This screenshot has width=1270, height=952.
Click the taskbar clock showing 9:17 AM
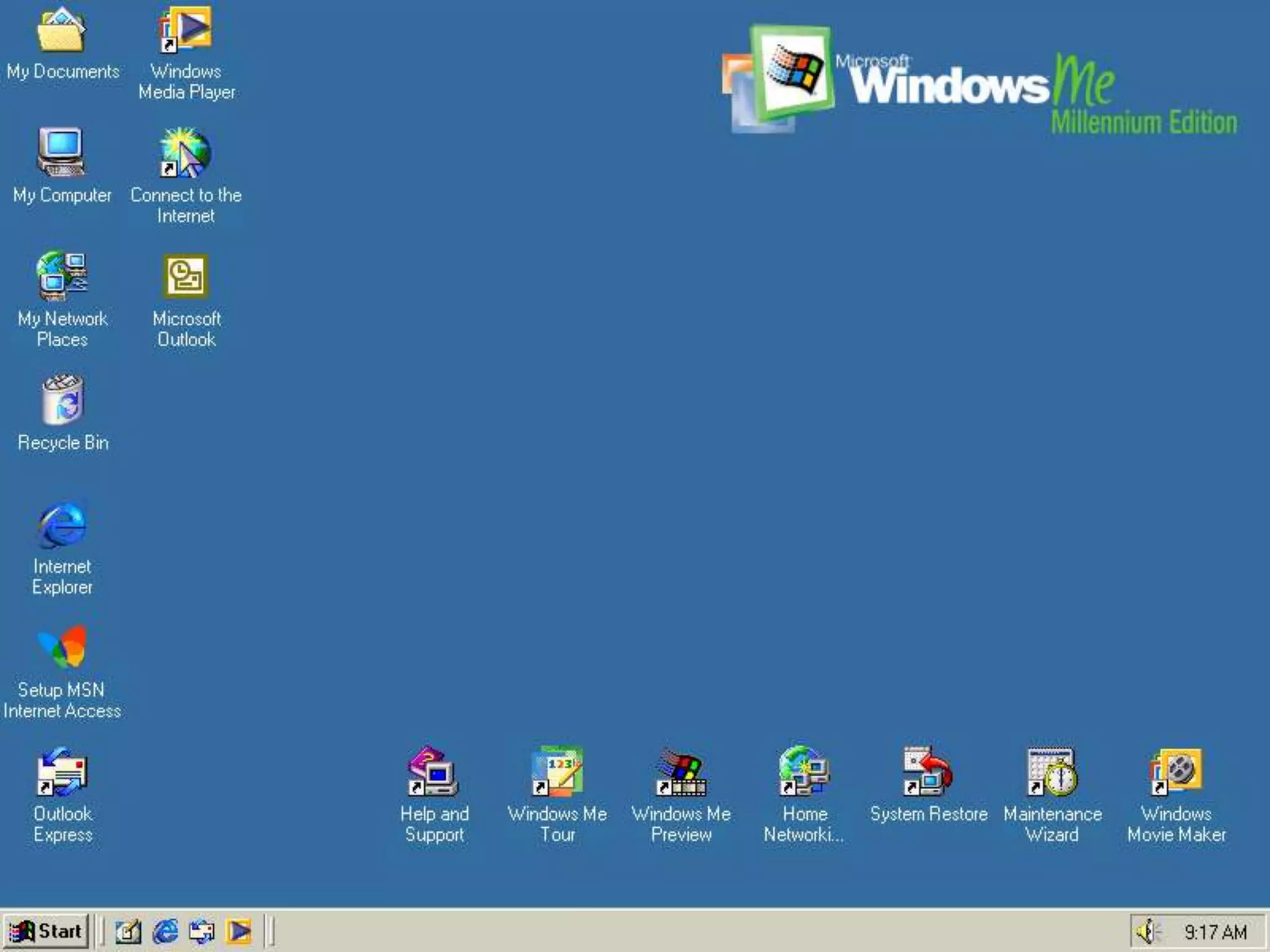click(x=1215, y=932)
